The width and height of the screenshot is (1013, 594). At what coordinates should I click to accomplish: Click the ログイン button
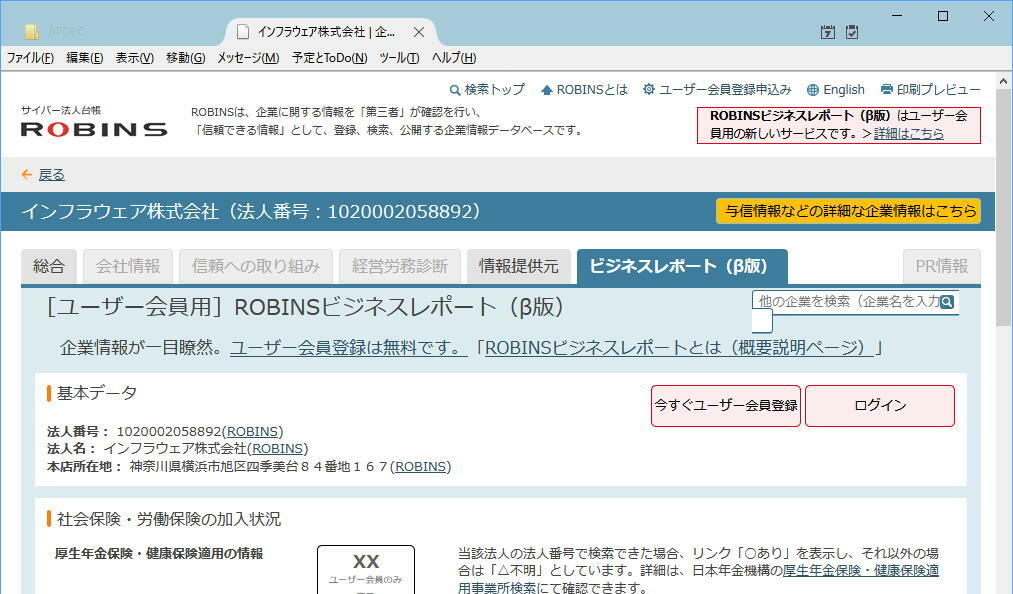880,406
